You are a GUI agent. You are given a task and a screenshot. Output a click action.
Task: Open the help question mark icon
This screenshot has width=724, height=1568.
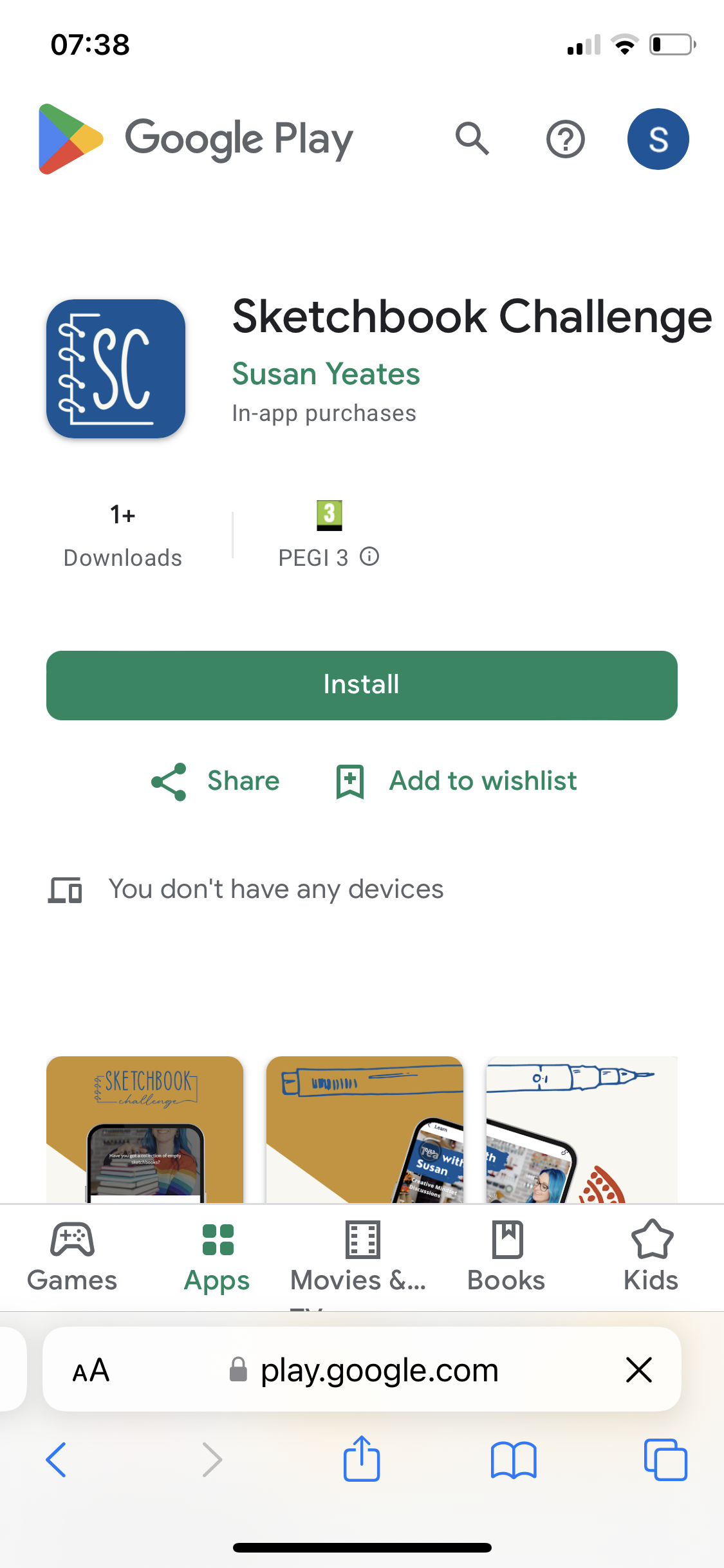pos(565,139)
